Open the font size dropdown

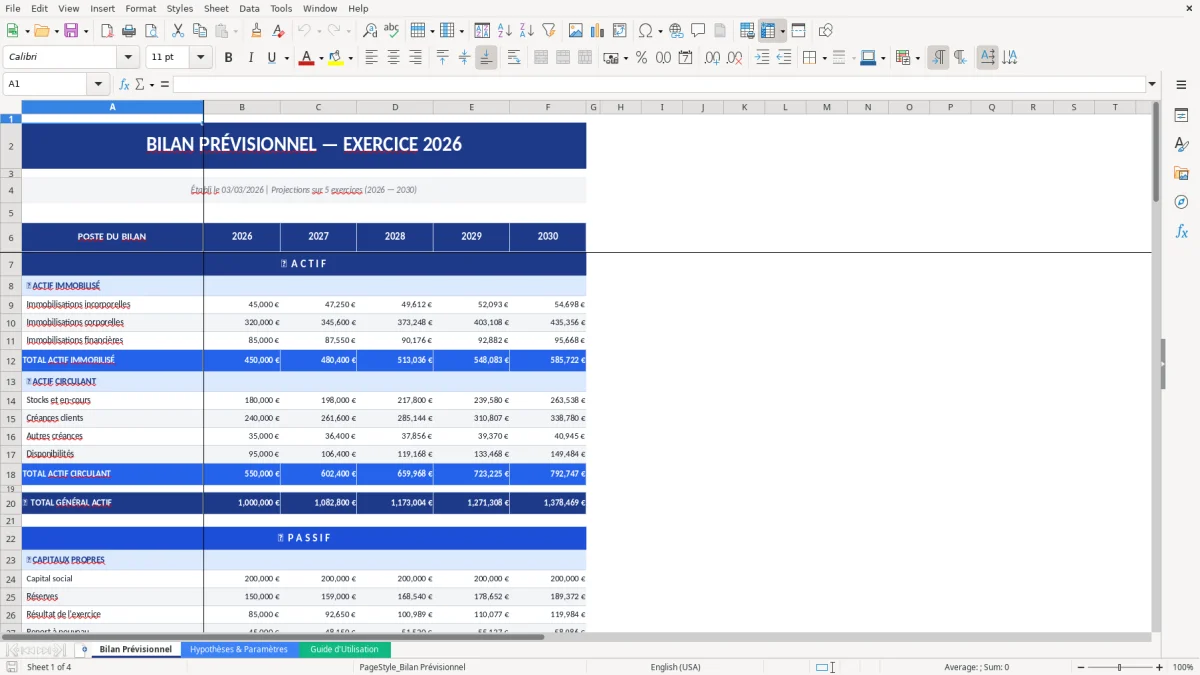point(198,57)
